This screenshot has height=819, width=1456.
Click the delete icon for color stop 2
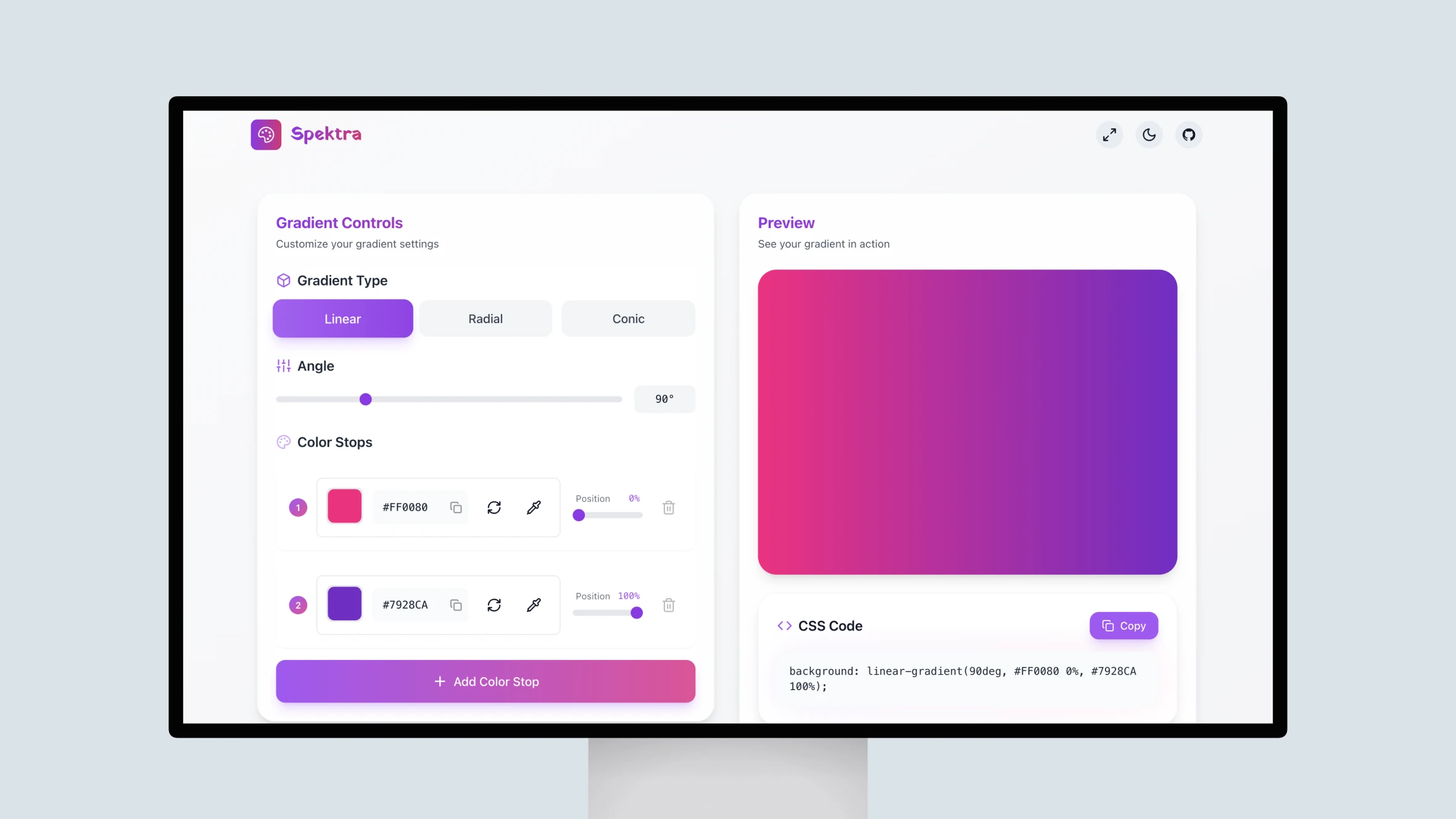(x=668, y=605)
